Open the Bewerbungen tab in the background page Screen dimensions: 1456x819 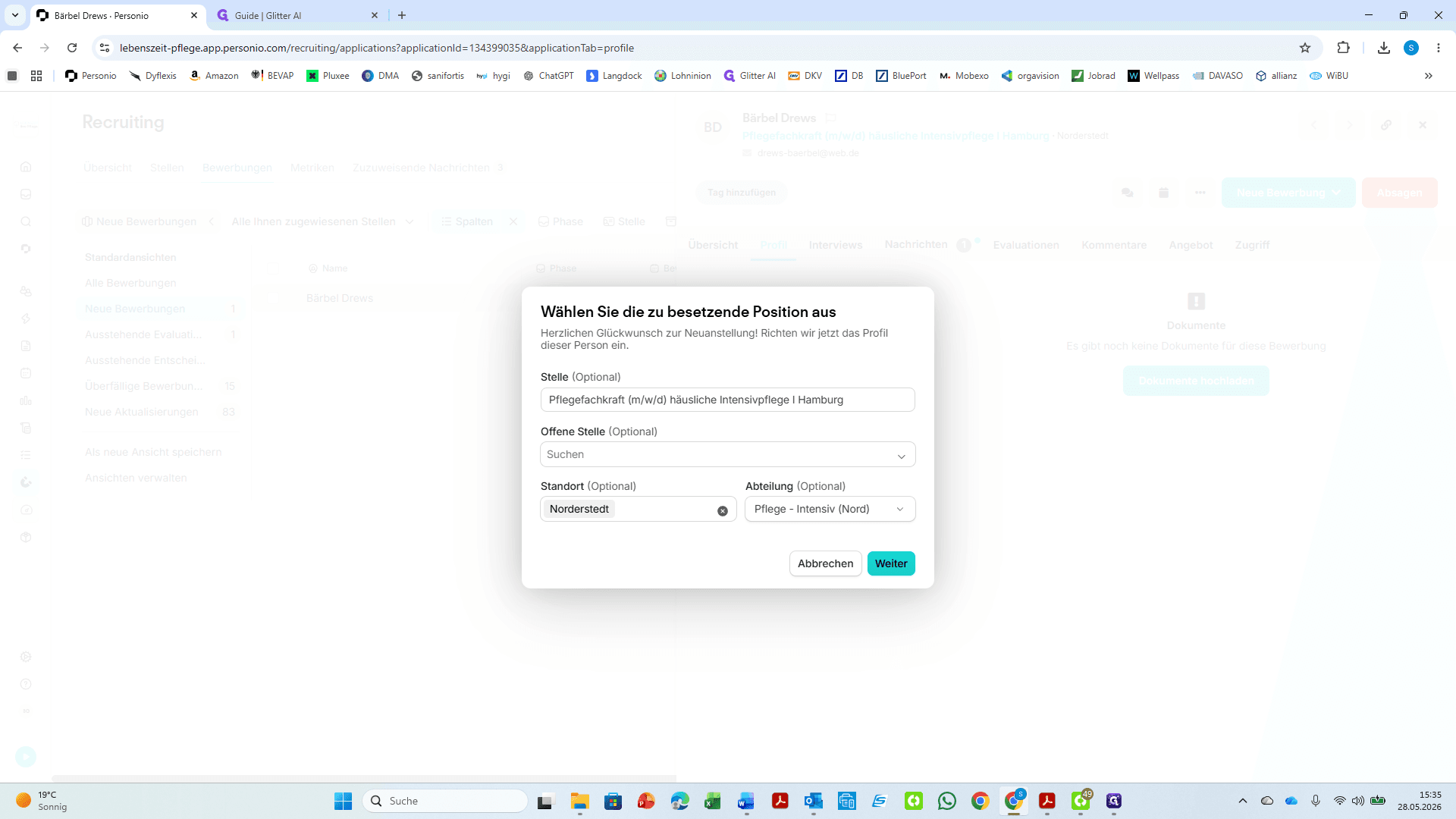pyautogui.click(x=237, y=168)
